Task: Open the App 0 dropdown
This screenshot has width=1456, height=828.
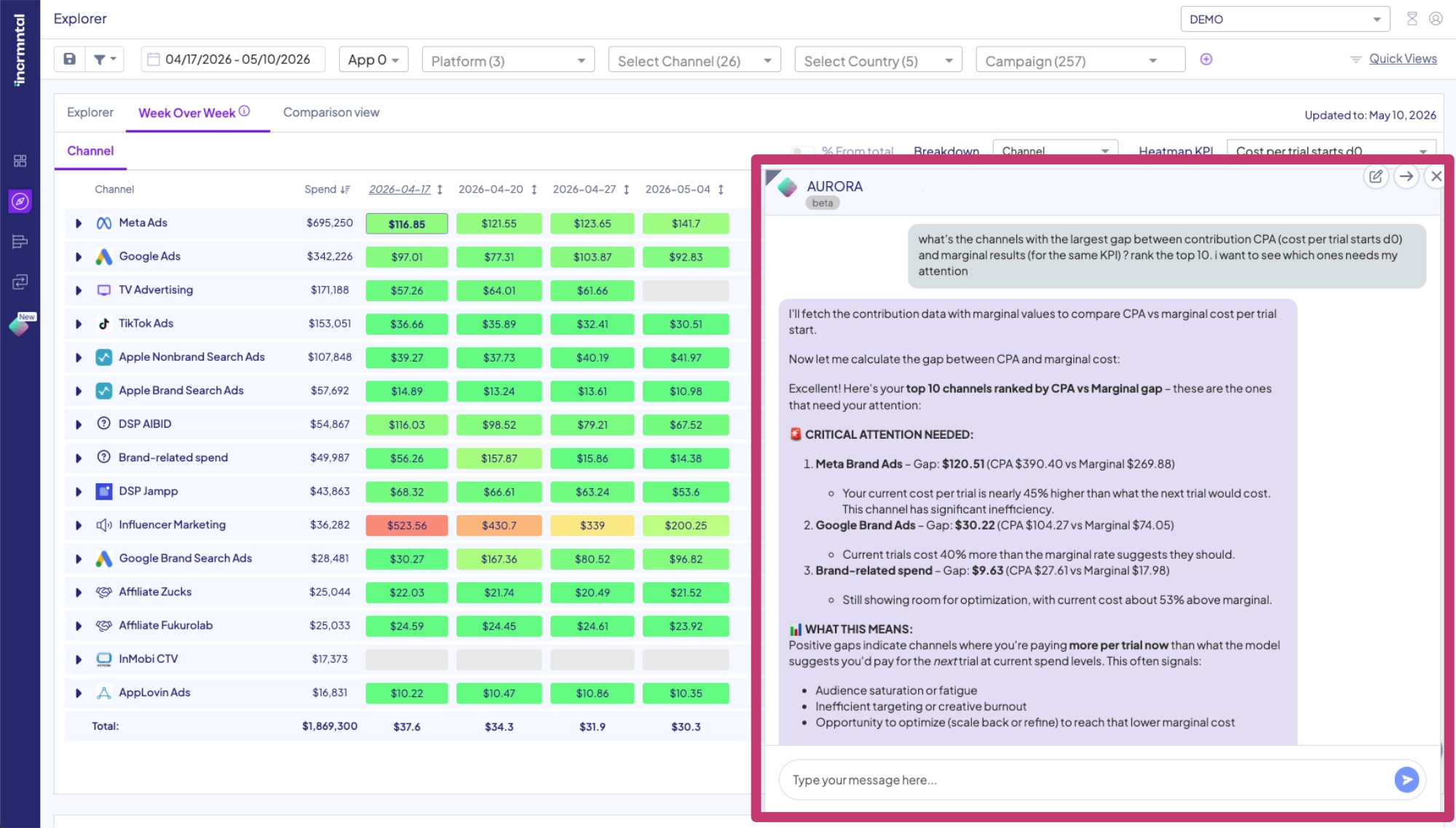Action: click(373, 60)
